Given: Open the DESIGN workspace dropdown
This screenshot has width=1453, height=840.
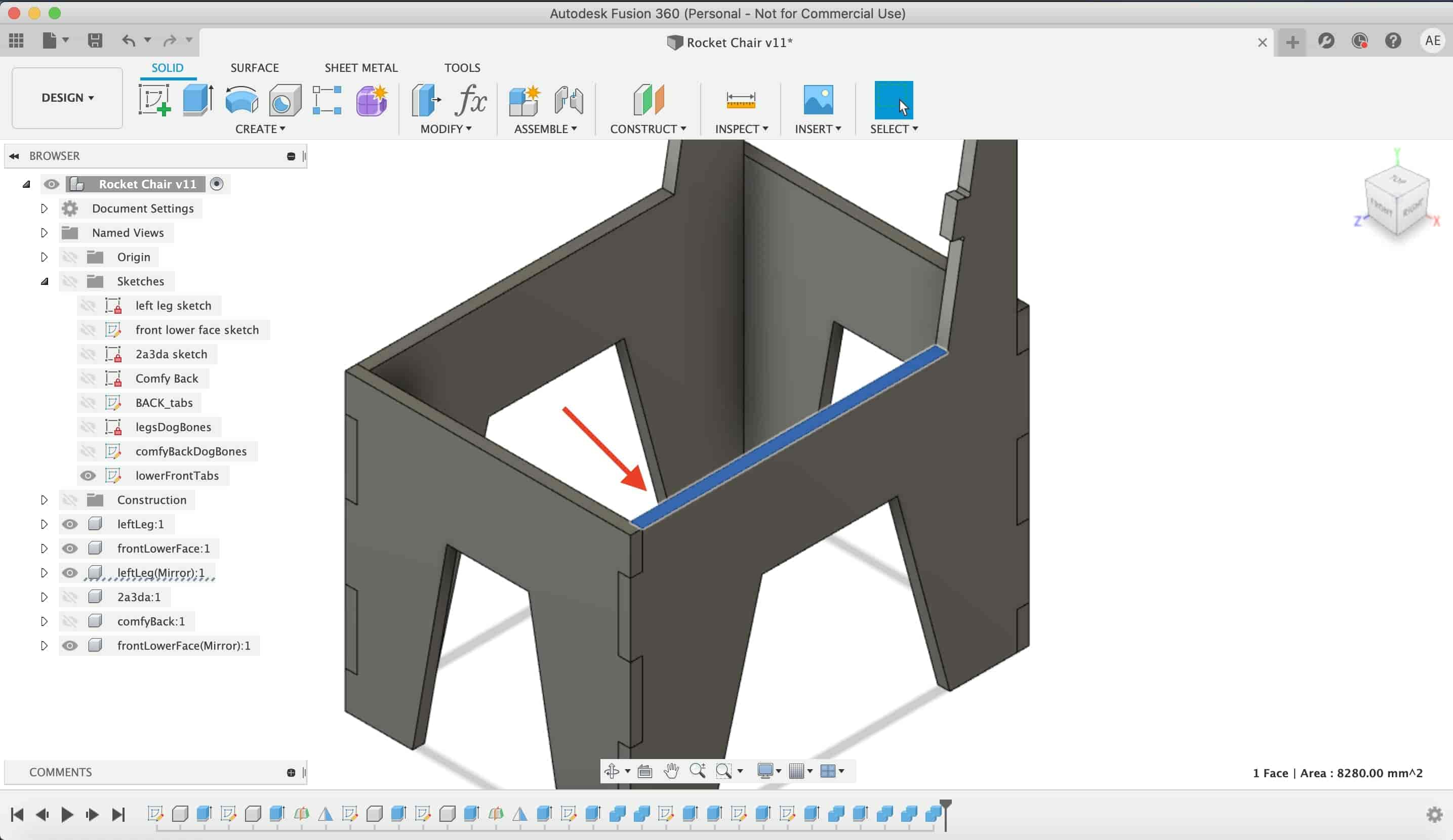Looking at the screenshot, I should point(67,98).
